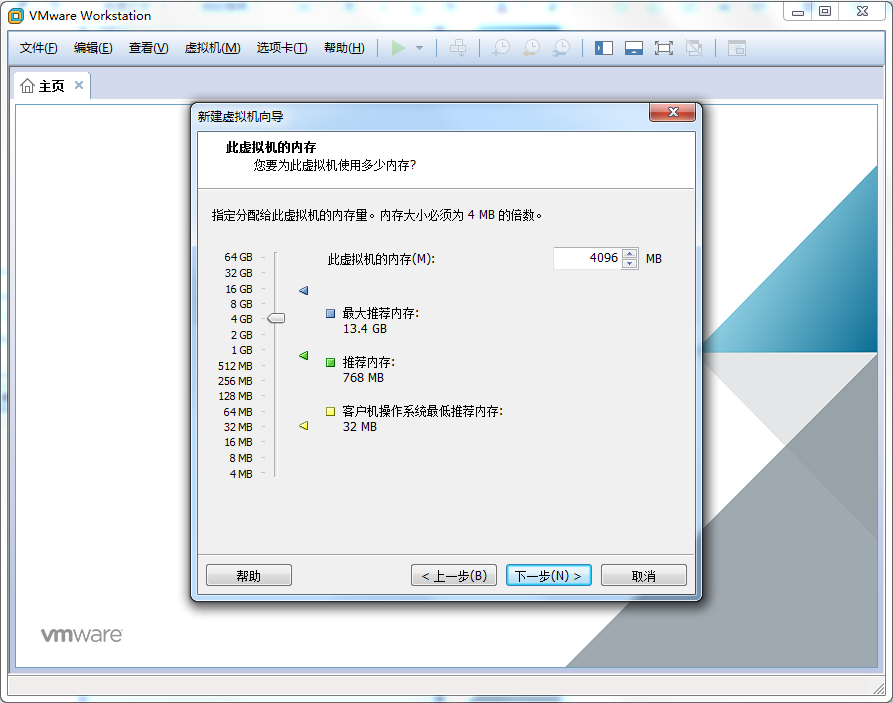Toggle the library sidebar panel icon
Viewport: 893px width, 703px height.
point(604,48)
